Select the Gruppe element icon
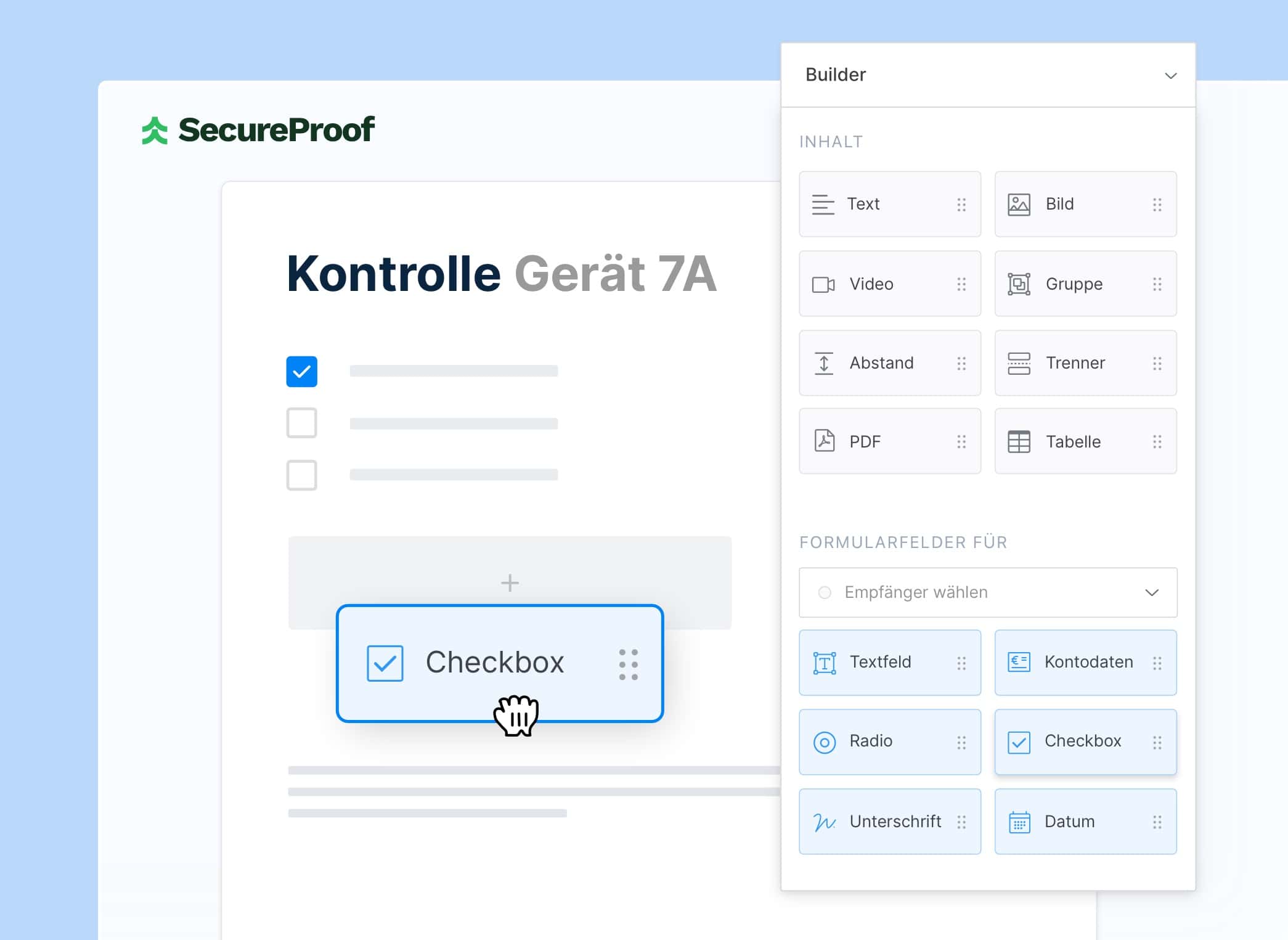This screenshot has width=1288, height=940. click(1019, 284)
